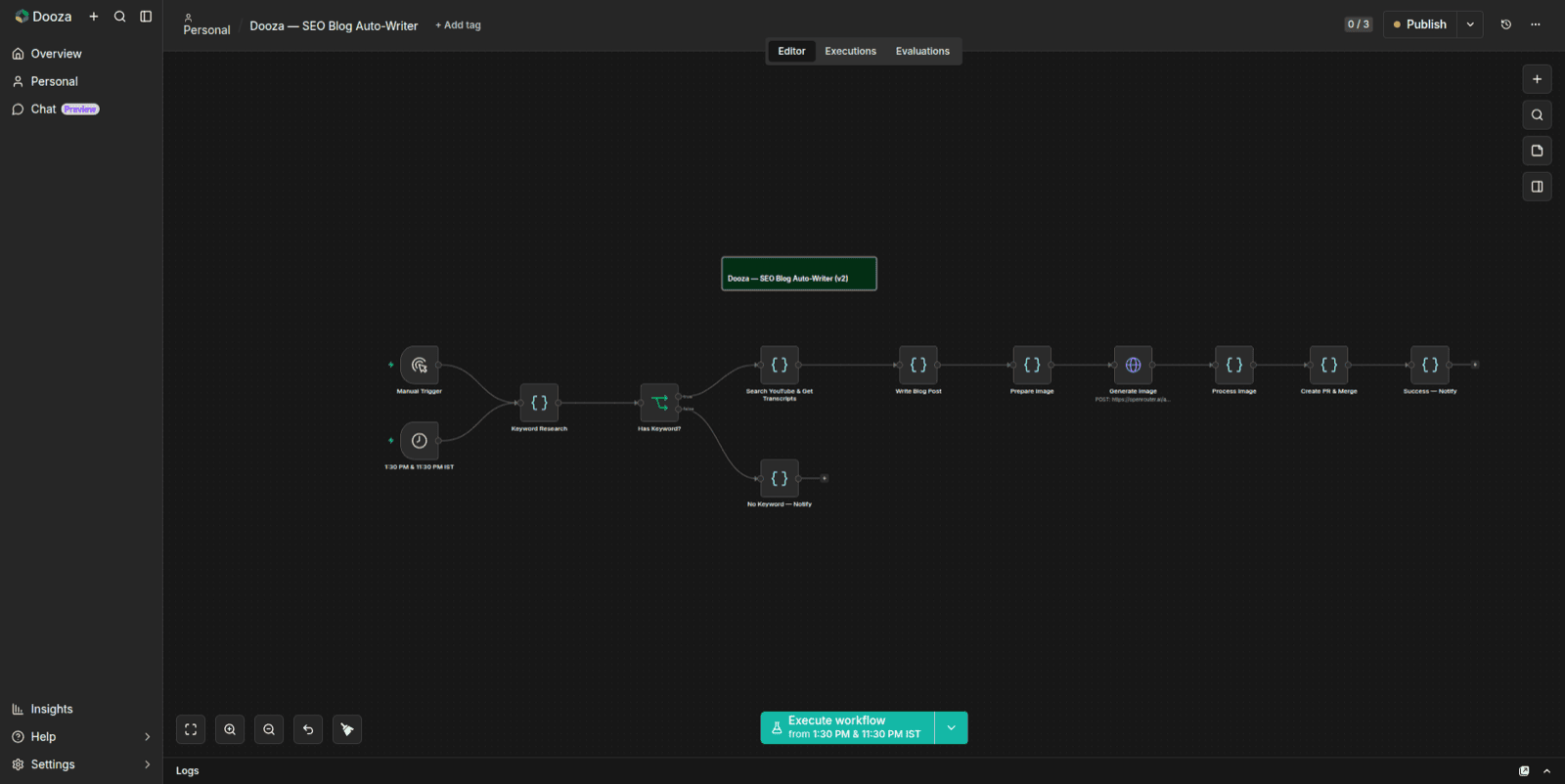Click the workflow name title
The image size is (1565, 784).
click(x=334, y=25)
